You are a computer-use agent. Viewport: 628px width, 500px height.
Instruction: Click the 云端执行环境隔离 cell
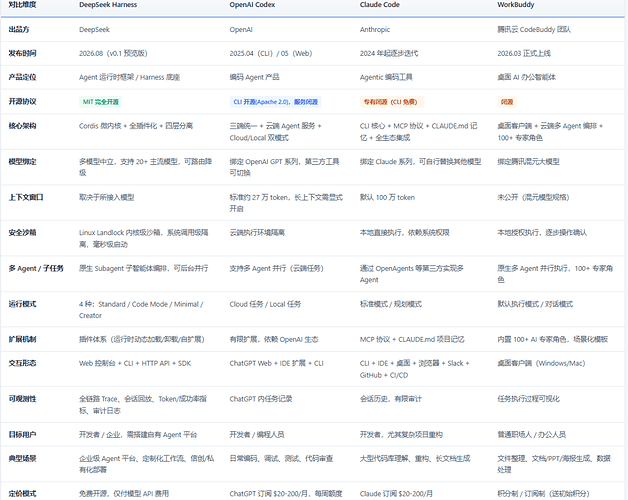pyautogui.click(x=257, y=232)
